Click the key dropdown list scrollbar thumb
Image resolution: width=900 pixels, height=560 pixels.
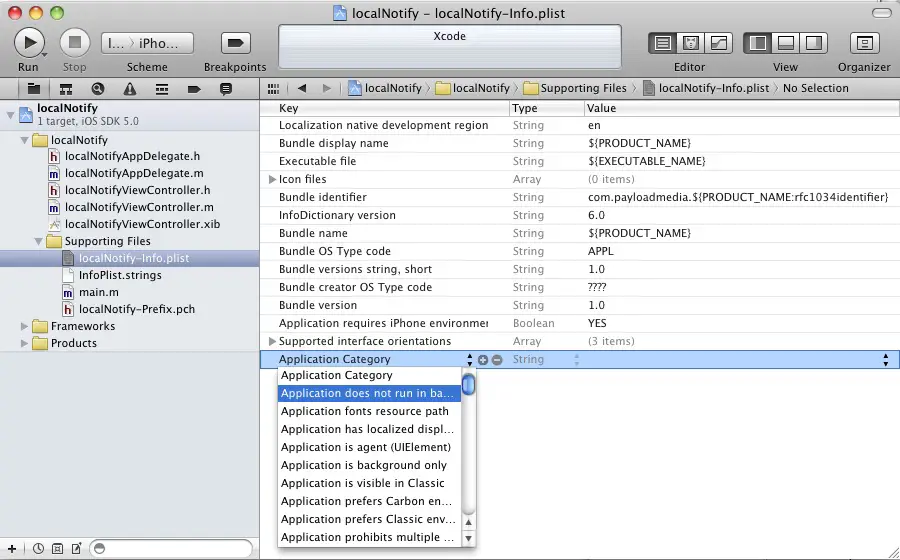(x=468, y=385)
